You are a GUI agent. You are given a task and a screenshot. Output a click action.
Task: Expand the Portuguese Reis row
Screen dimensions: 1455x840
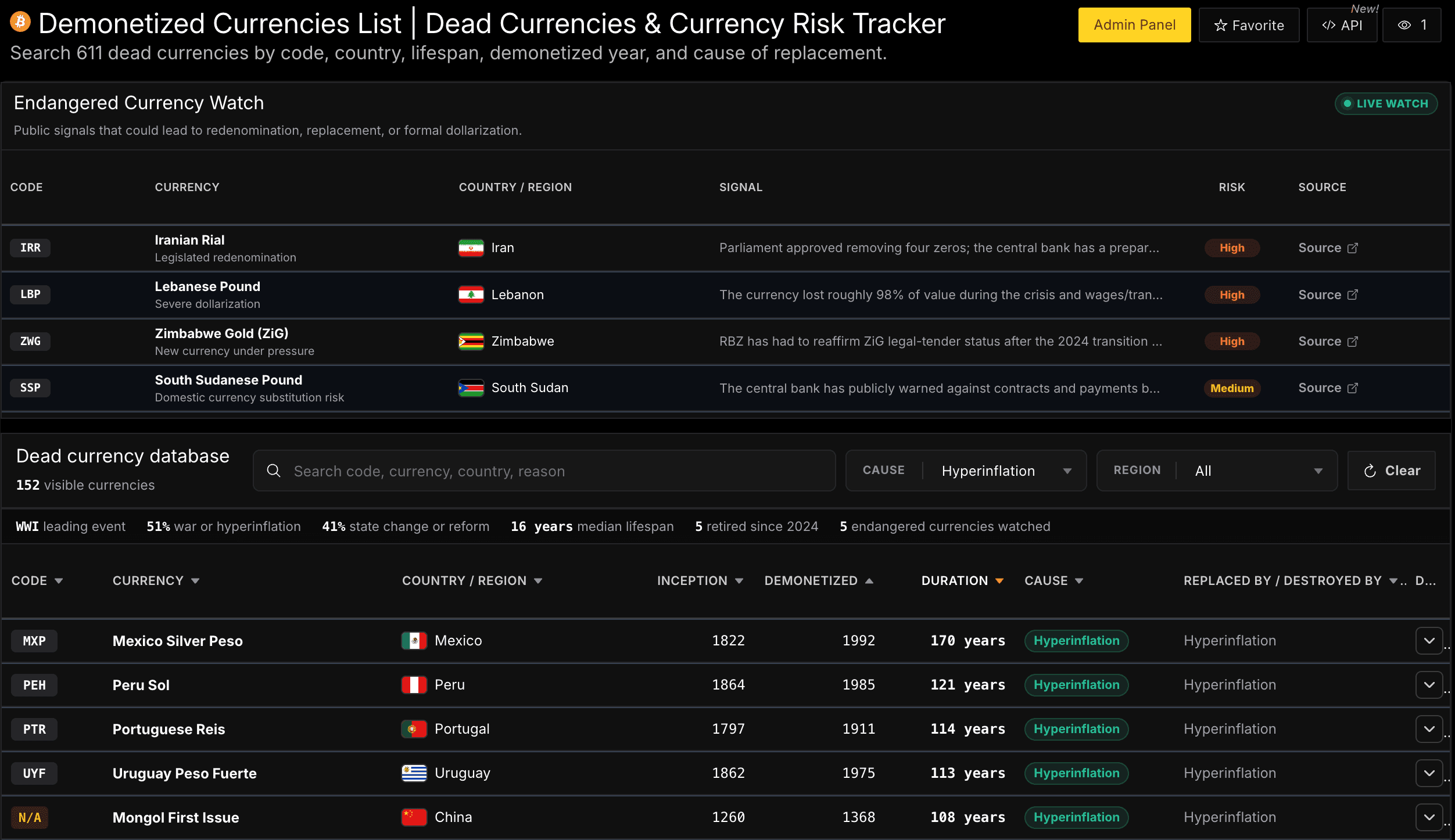[1429, 729]
